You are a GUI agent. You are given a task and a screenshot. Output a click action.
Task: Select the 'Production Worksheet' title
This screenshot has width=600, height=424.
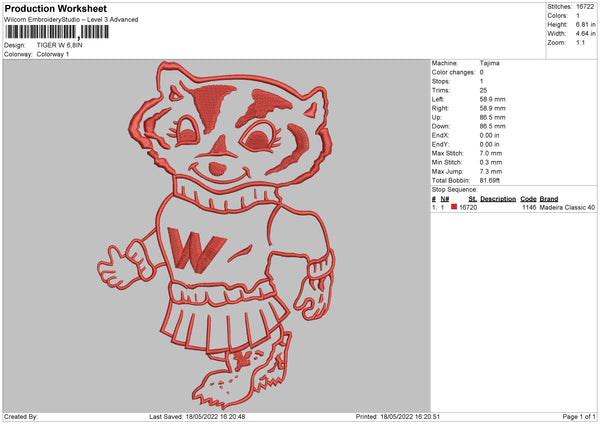56,8
